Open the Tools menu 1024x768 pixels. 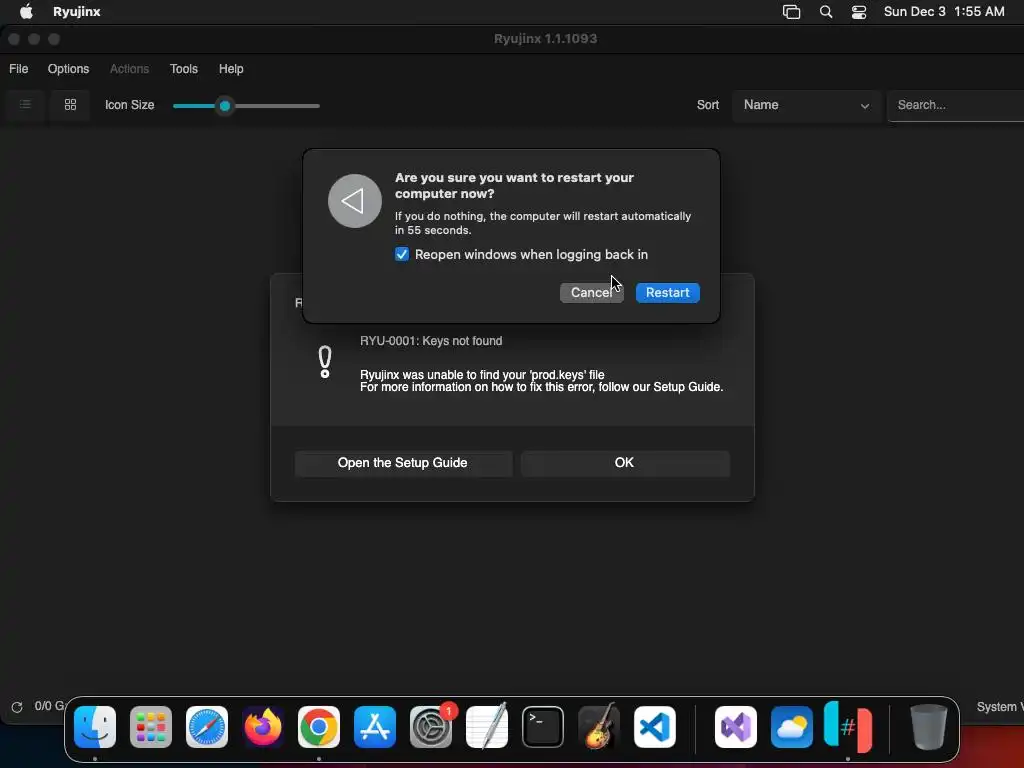184,69
